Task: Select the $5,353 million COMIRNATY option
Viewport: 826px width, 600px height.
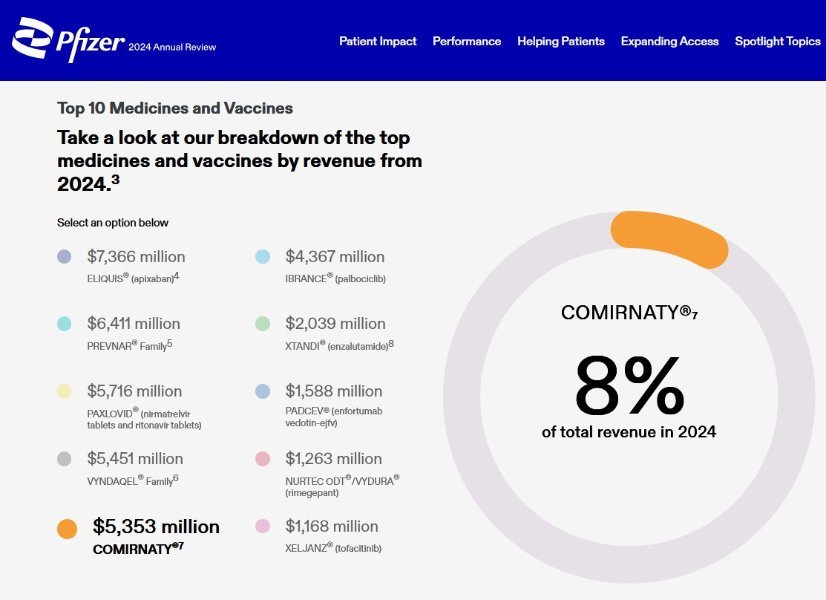Action: (156, 526)
